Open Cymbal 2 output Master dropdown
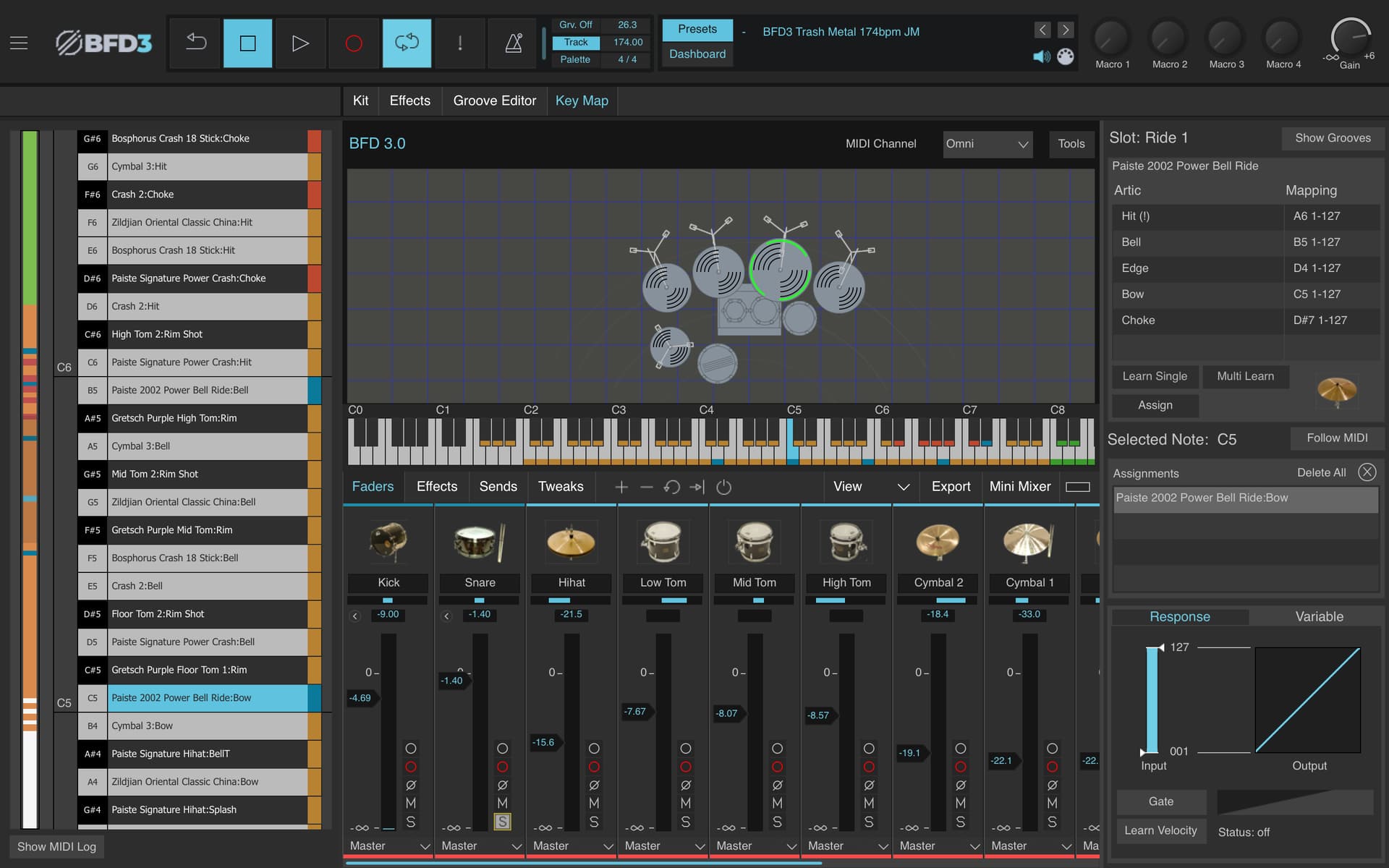The width and height of the screenshot is (1389, 868). 938,846
